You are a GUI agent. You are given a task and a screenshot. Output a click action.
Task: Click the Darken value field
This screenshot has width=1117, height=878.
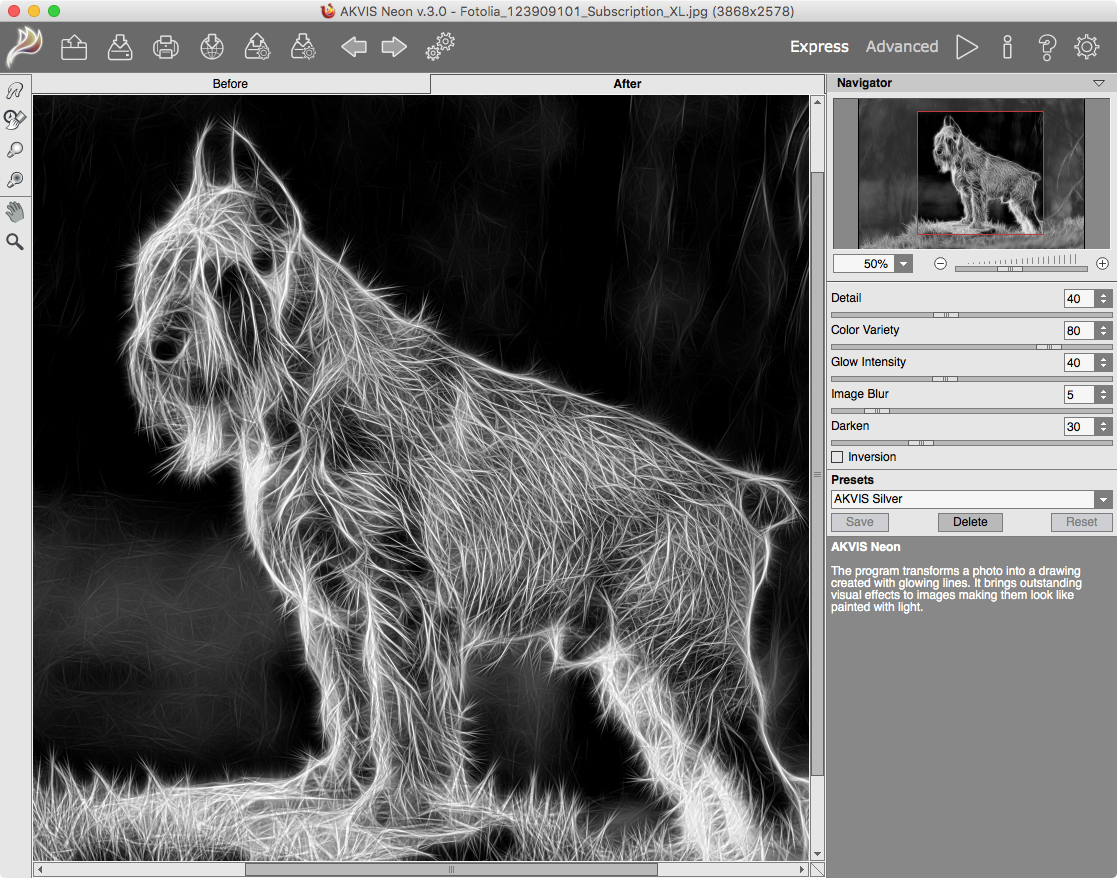[x=1079, y=427]
